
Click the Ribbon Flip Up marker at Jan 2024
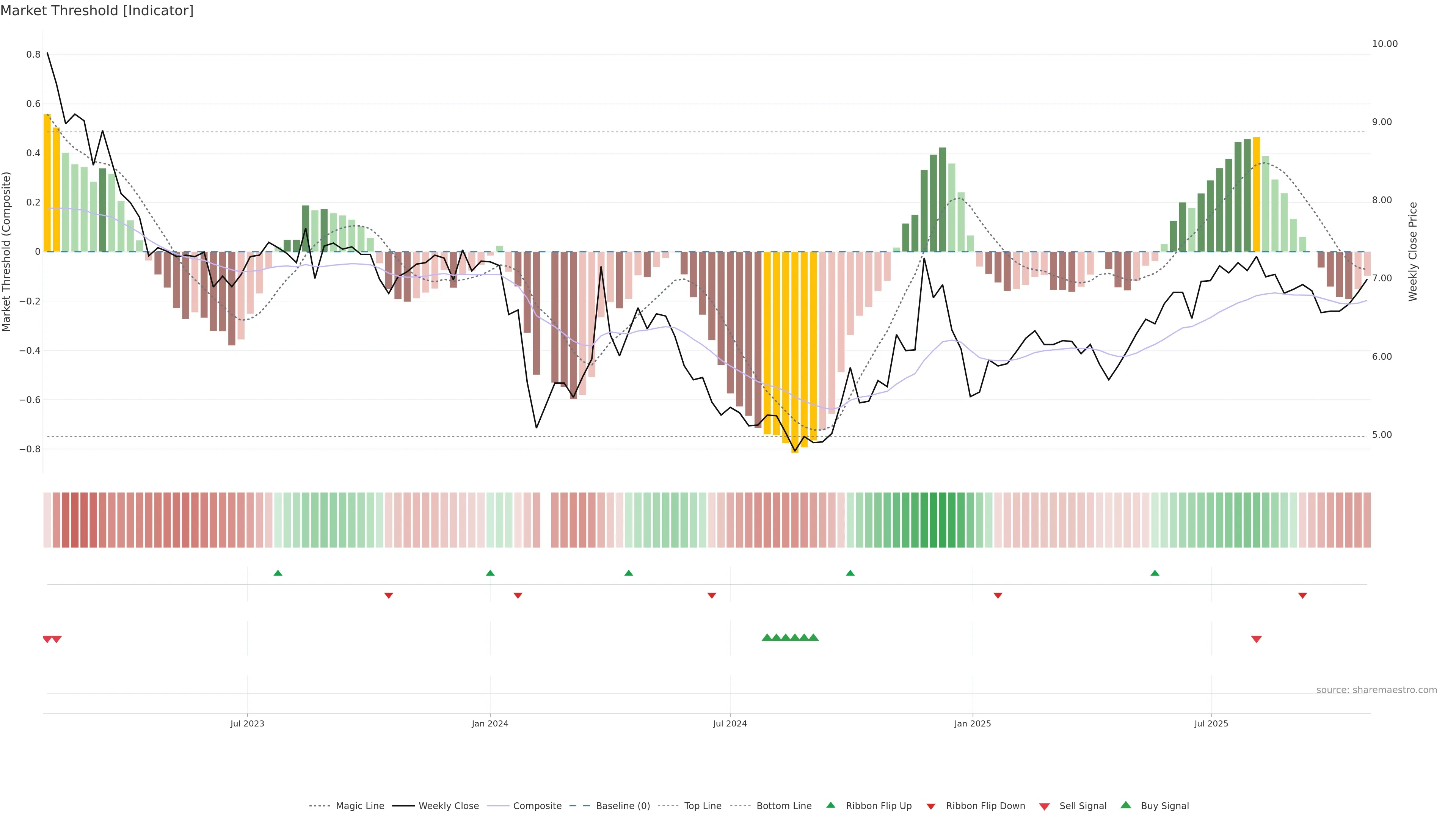click(x=490, y=573)
